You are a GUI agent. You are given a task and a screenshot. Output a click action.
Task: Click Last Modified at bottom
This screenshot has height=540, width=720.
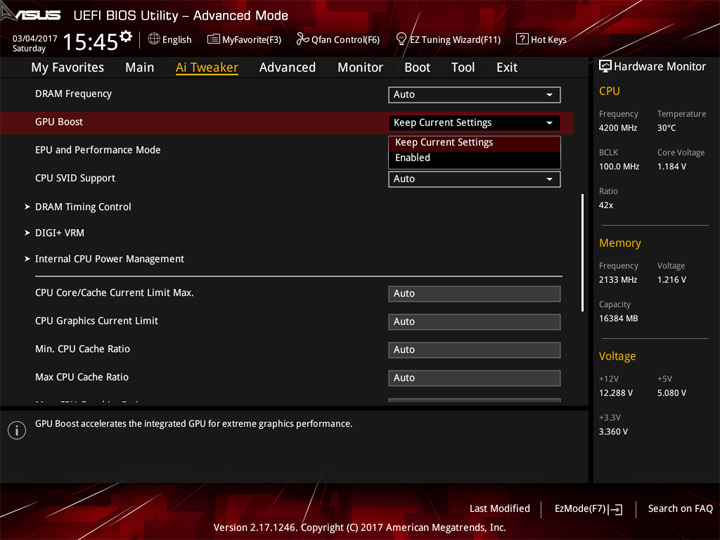(500, 509)
